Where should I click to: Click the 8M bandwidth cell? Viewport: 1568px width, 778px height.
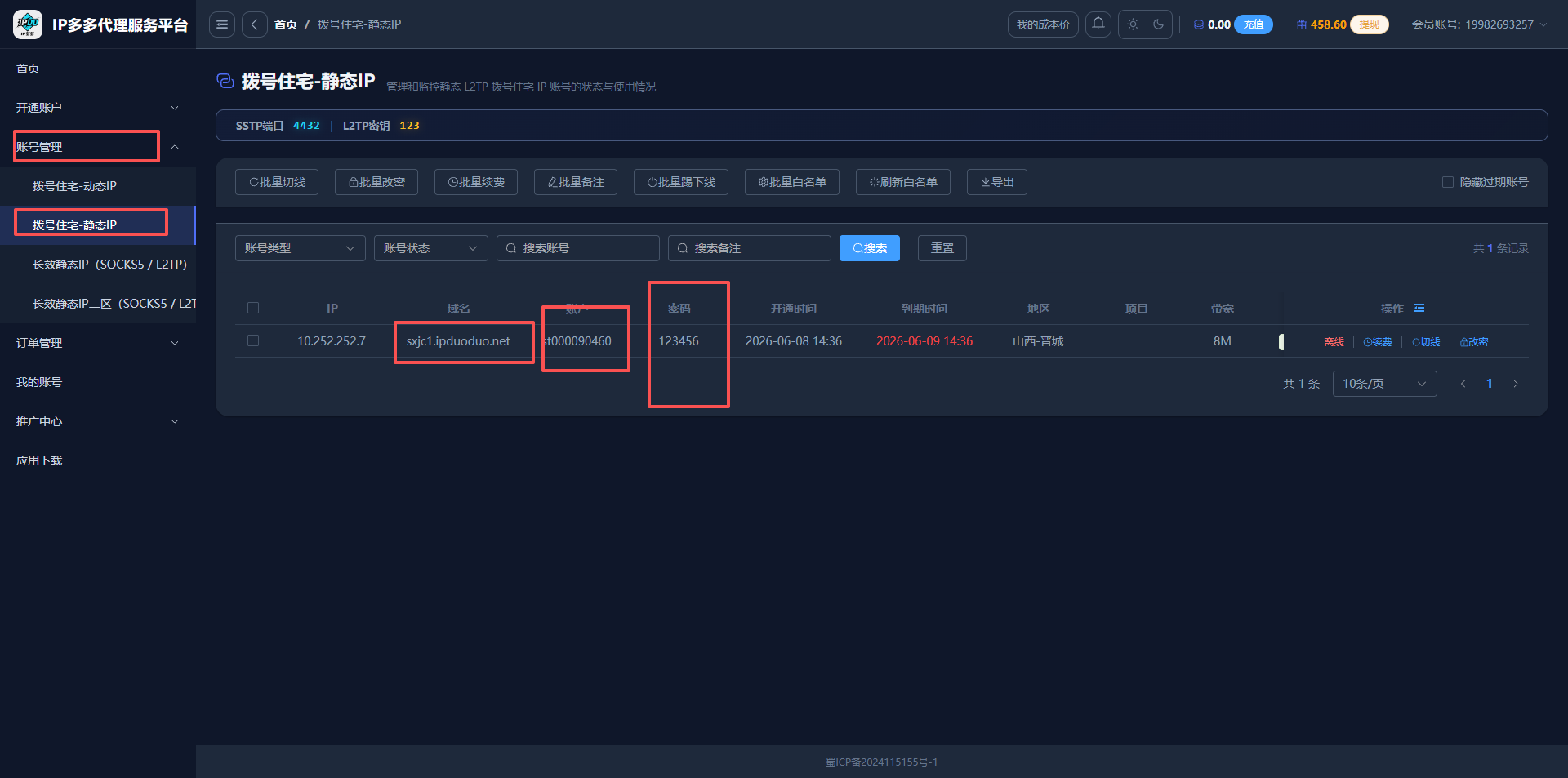point(1222,341)
